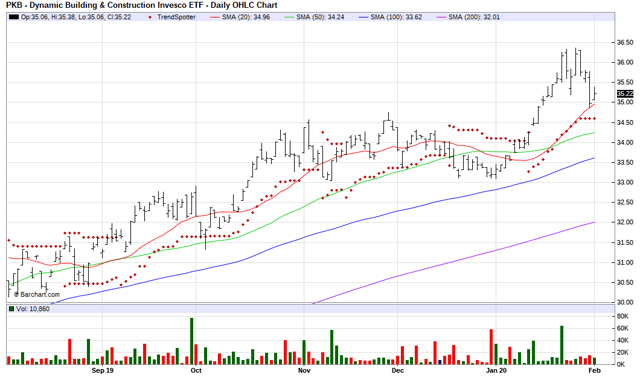The height and width of the screenshot is (389, 640).
Task: Click the green volume legend swatch
Action: pyautogui.click(x=11, y=309)
